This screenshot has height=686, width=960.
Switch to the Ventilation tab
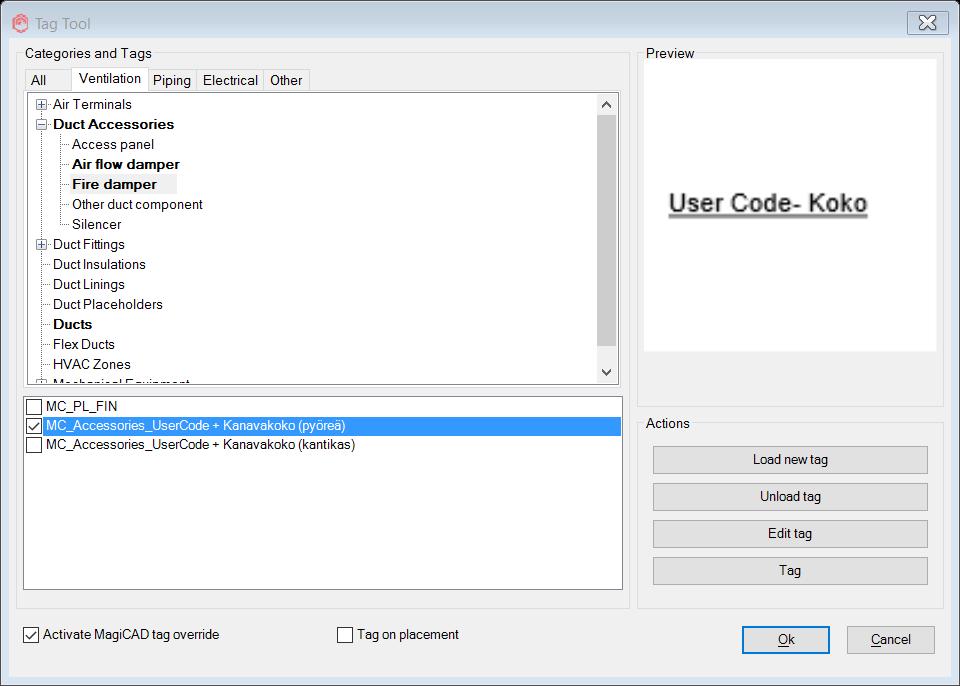110,78
